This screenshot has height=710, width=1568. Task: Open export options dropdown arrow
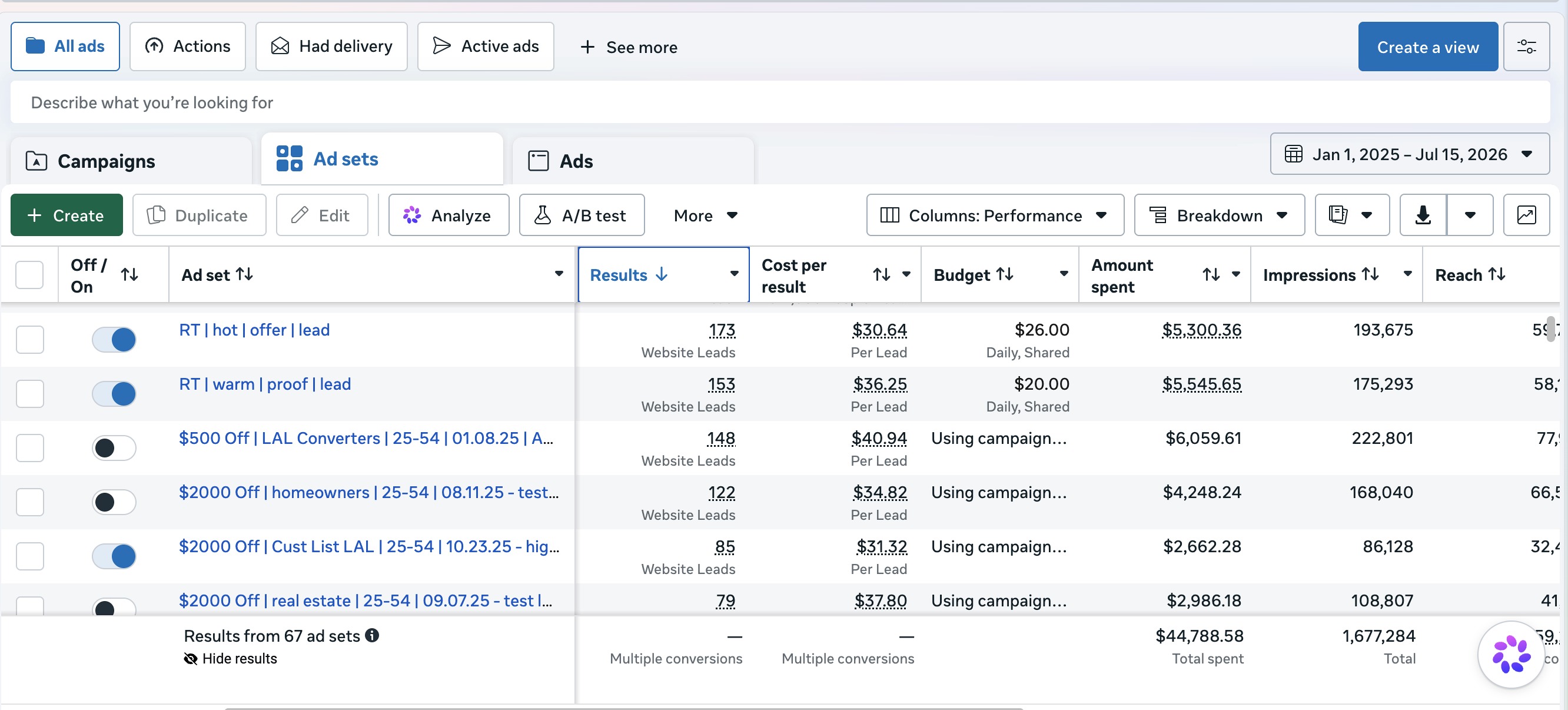(x=1470, y=215)
